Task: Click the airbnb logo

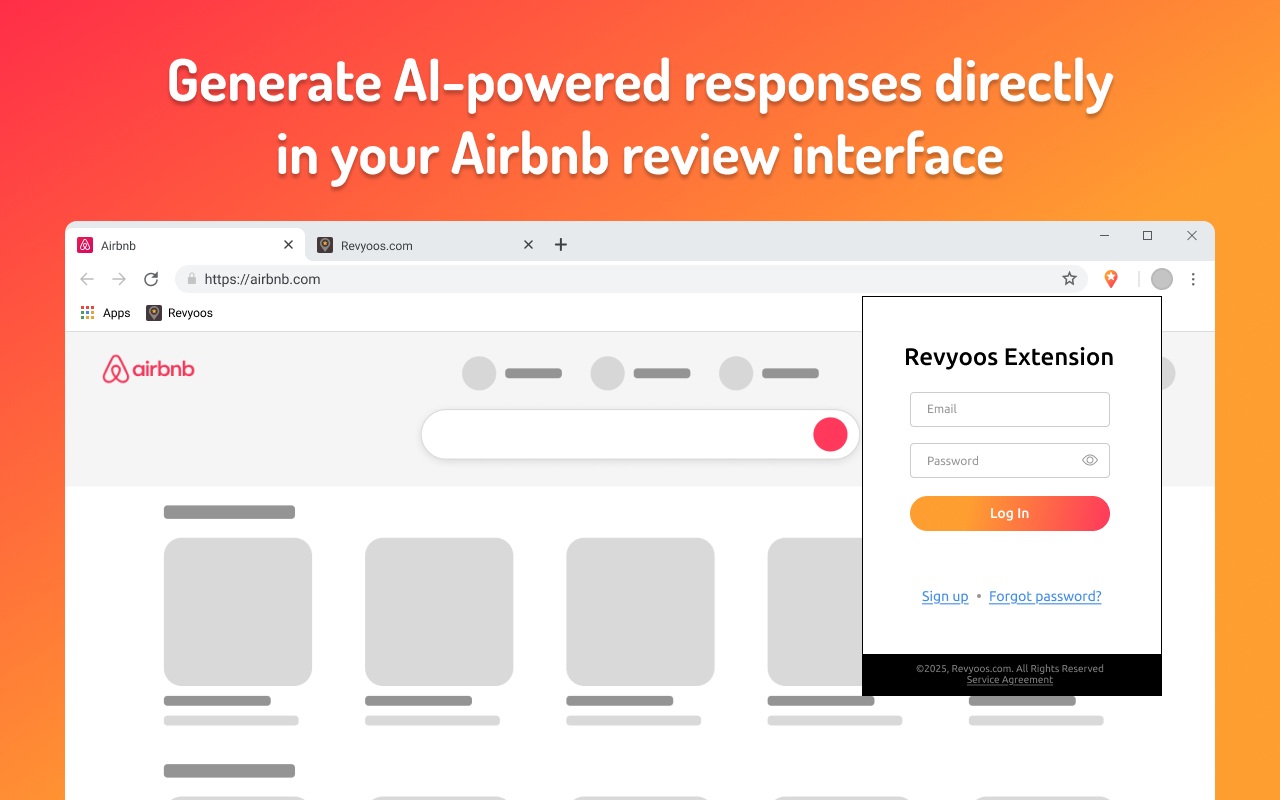Action: coord(148,369)
